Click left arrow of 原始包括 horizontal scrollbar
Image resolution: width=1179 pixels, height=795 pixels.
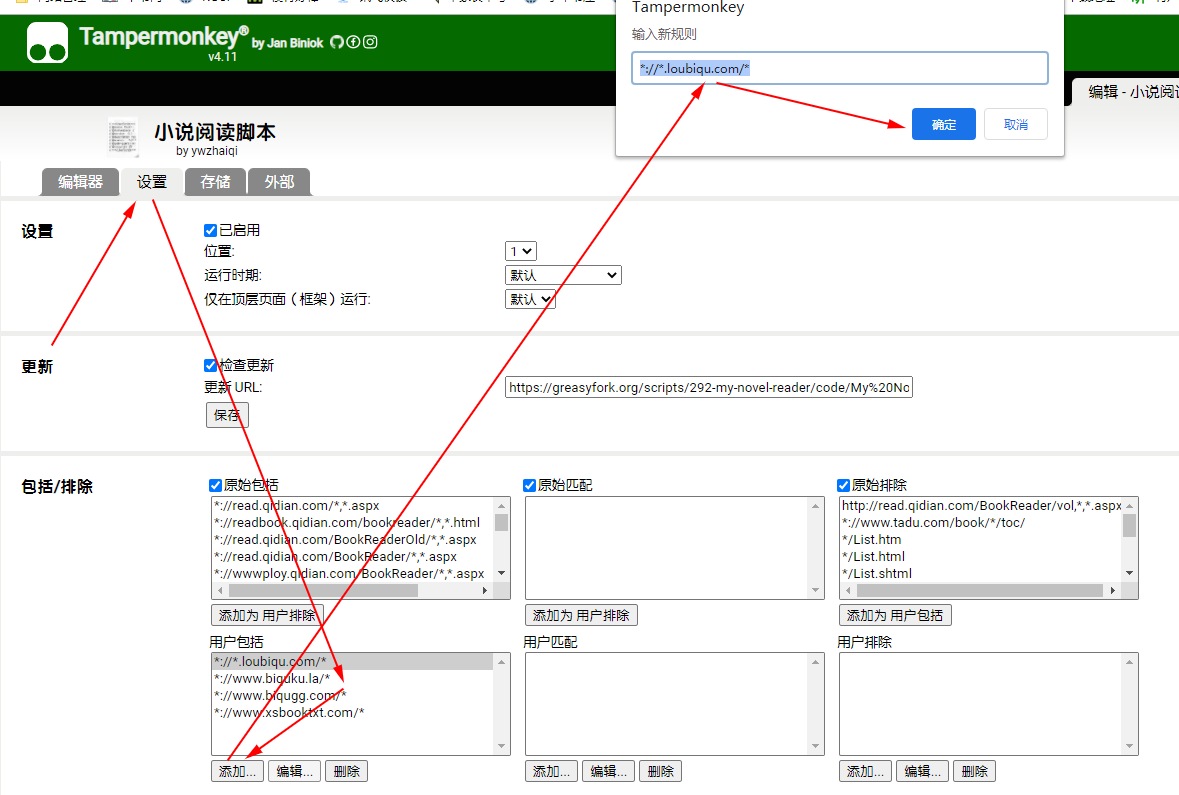coord(220,591)
